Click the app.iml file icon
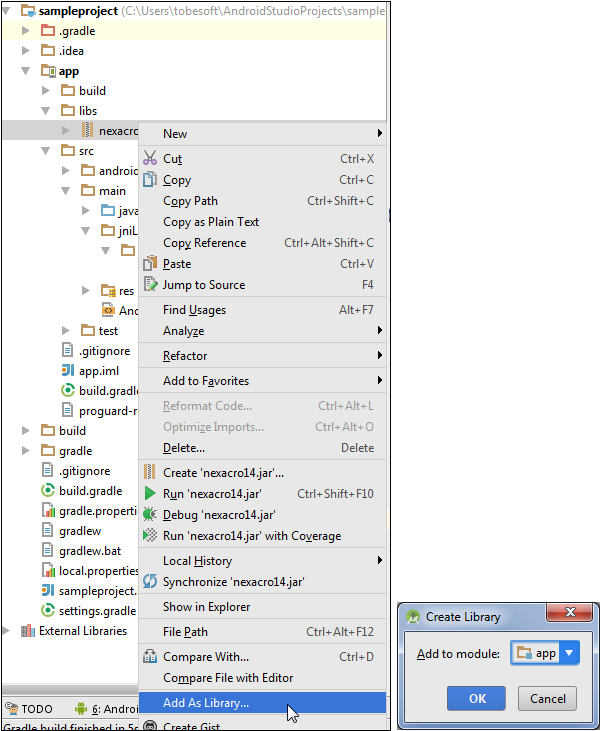This screenshot has width=601, height=731. 68,370
